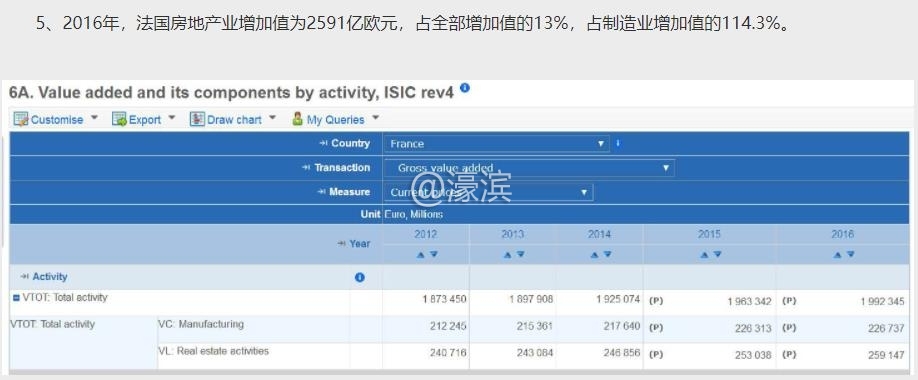
Task: Click the 2013 year column header
Action: [x=513, y=234]
